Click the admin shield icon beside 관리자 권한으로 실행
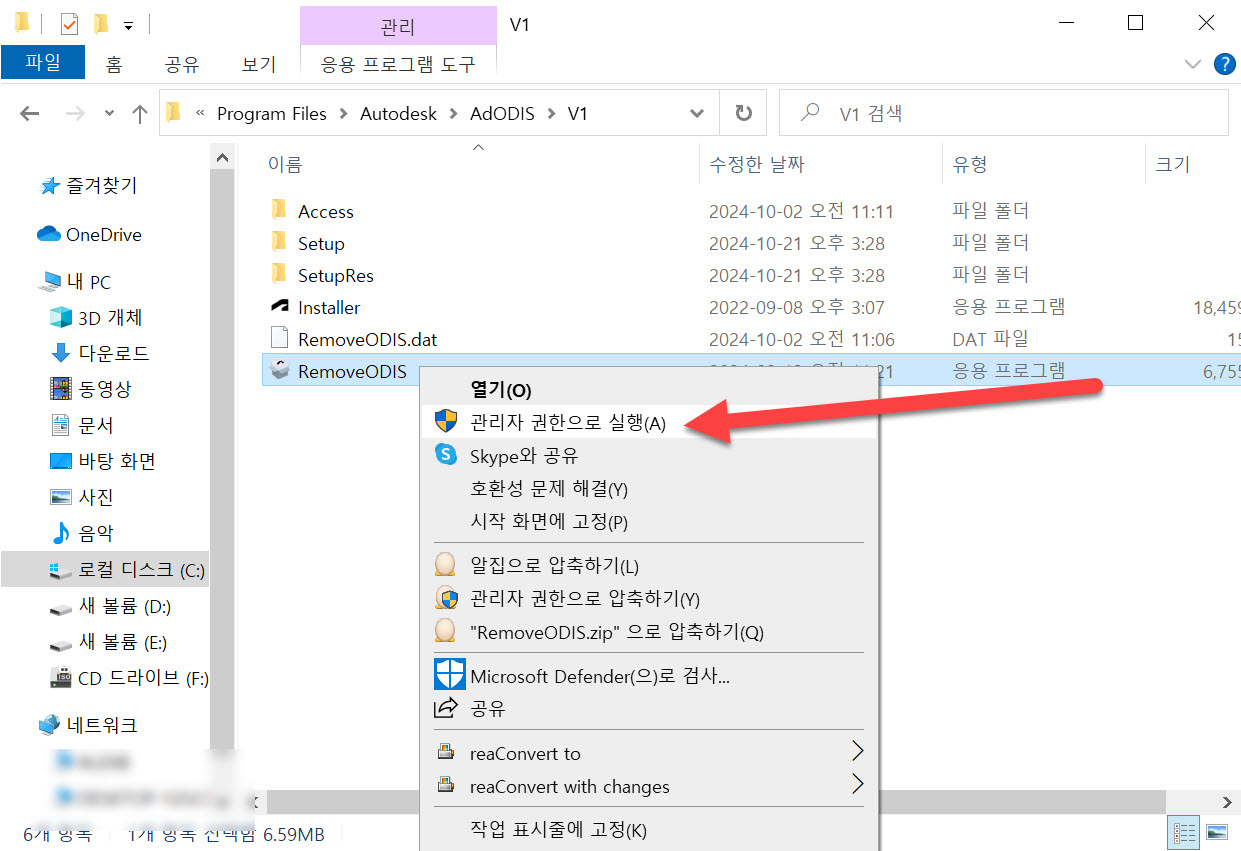 446,421
